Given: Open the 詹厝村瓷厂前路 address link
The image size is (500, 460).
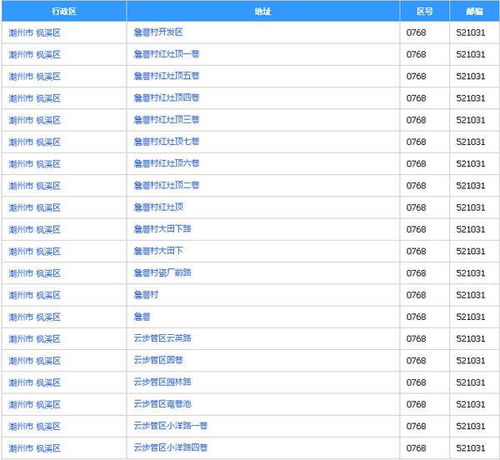Looking at the screenshot, I should coord(162,273).
